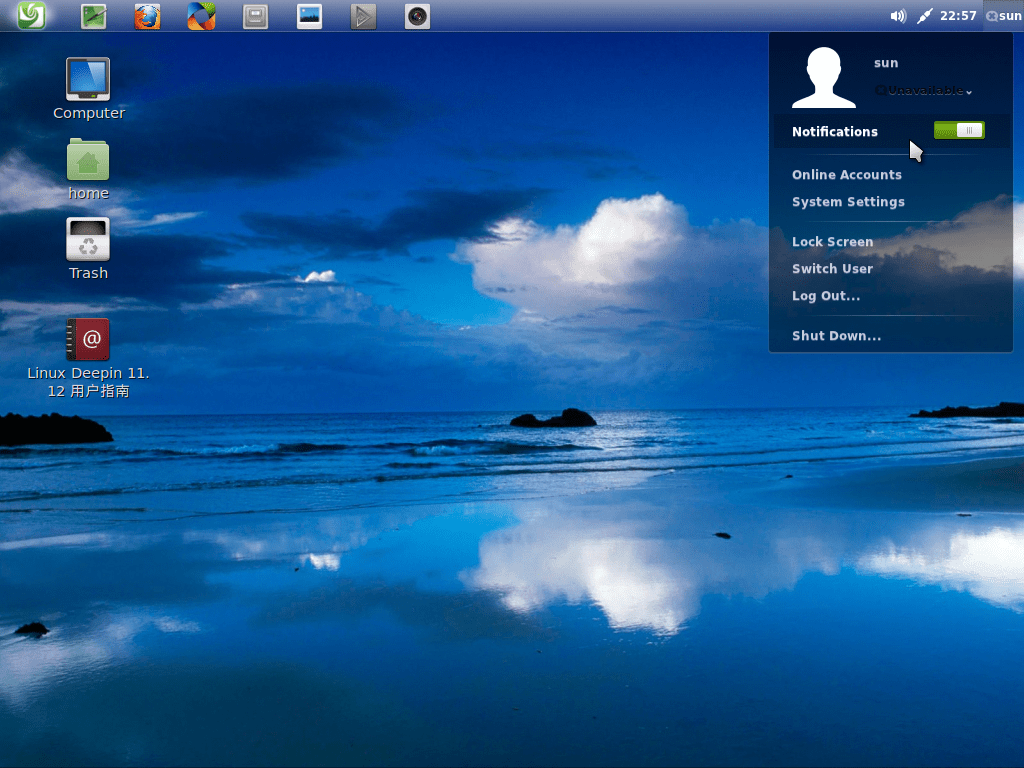Open the media player taskbar icon
Image resolution: width=1024 pixels, height=768 pixels.
[x=363, y=15]
